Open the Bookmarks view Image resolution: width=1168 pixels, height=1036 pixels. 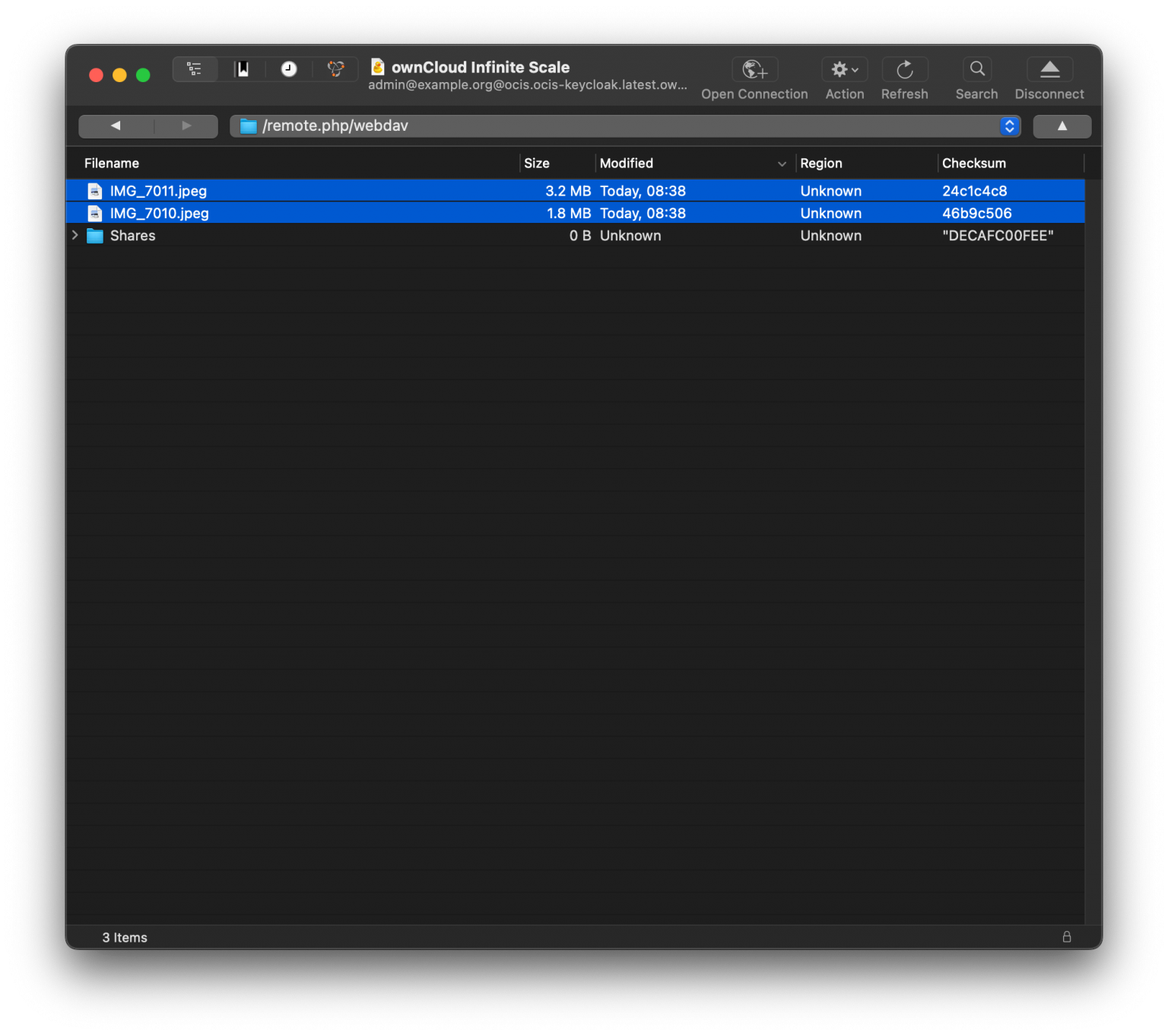243,69
